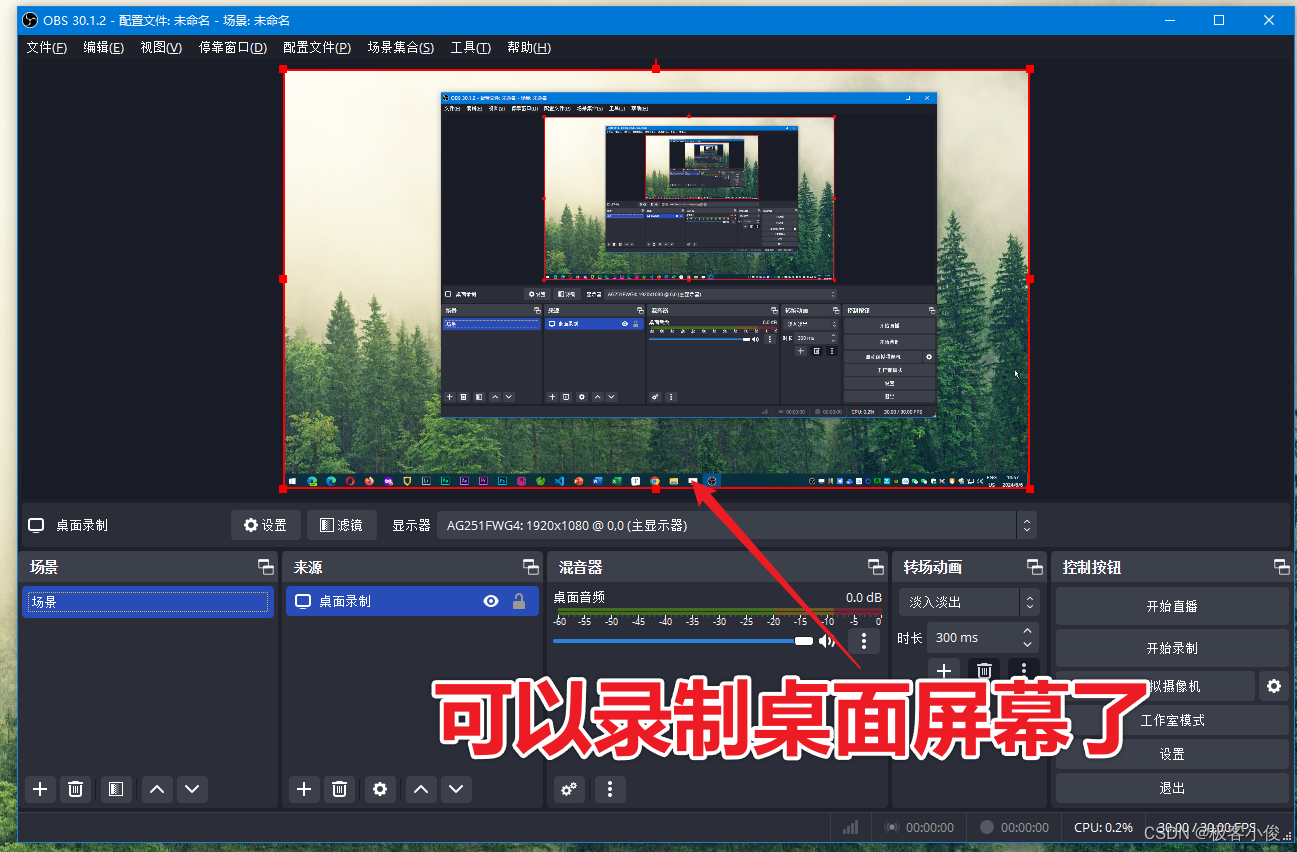Open the 淡入淡出 transition dropdown
Image resolution: width=1297 pixels, height=852 pixels.
[x=968, y=602]
